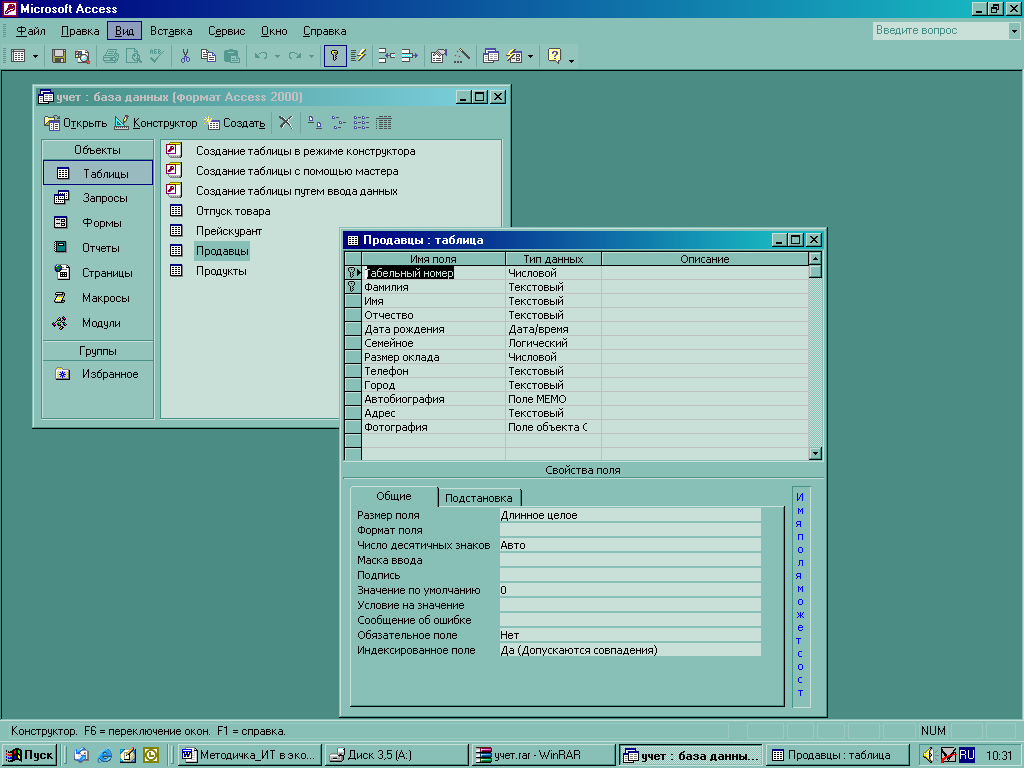This screenshot has width=1024, height=768.
Task: Click the Spelling check toolbar icon
Action: click(x=156, y=56)
